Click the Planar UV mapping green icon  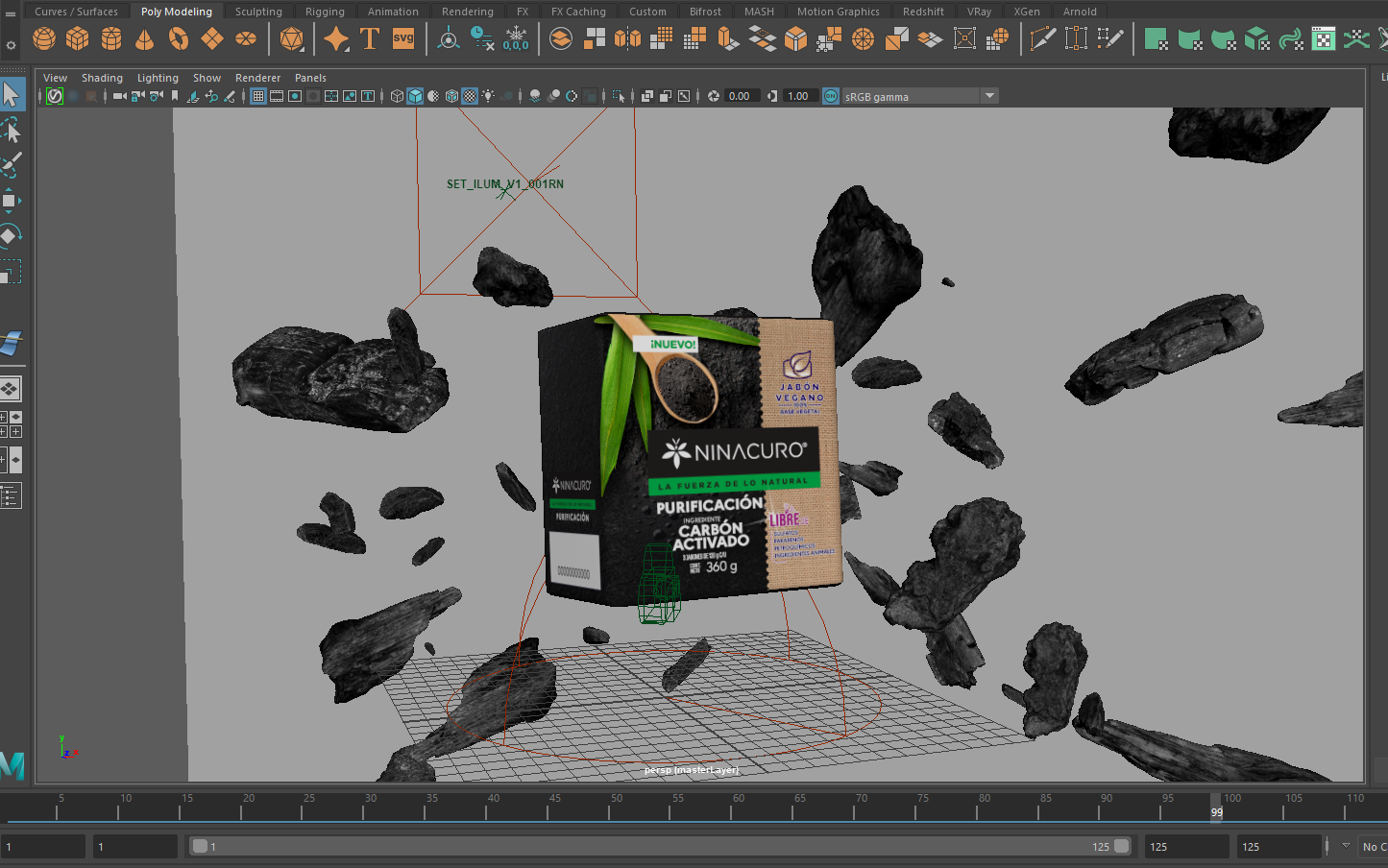[1157, 38]
